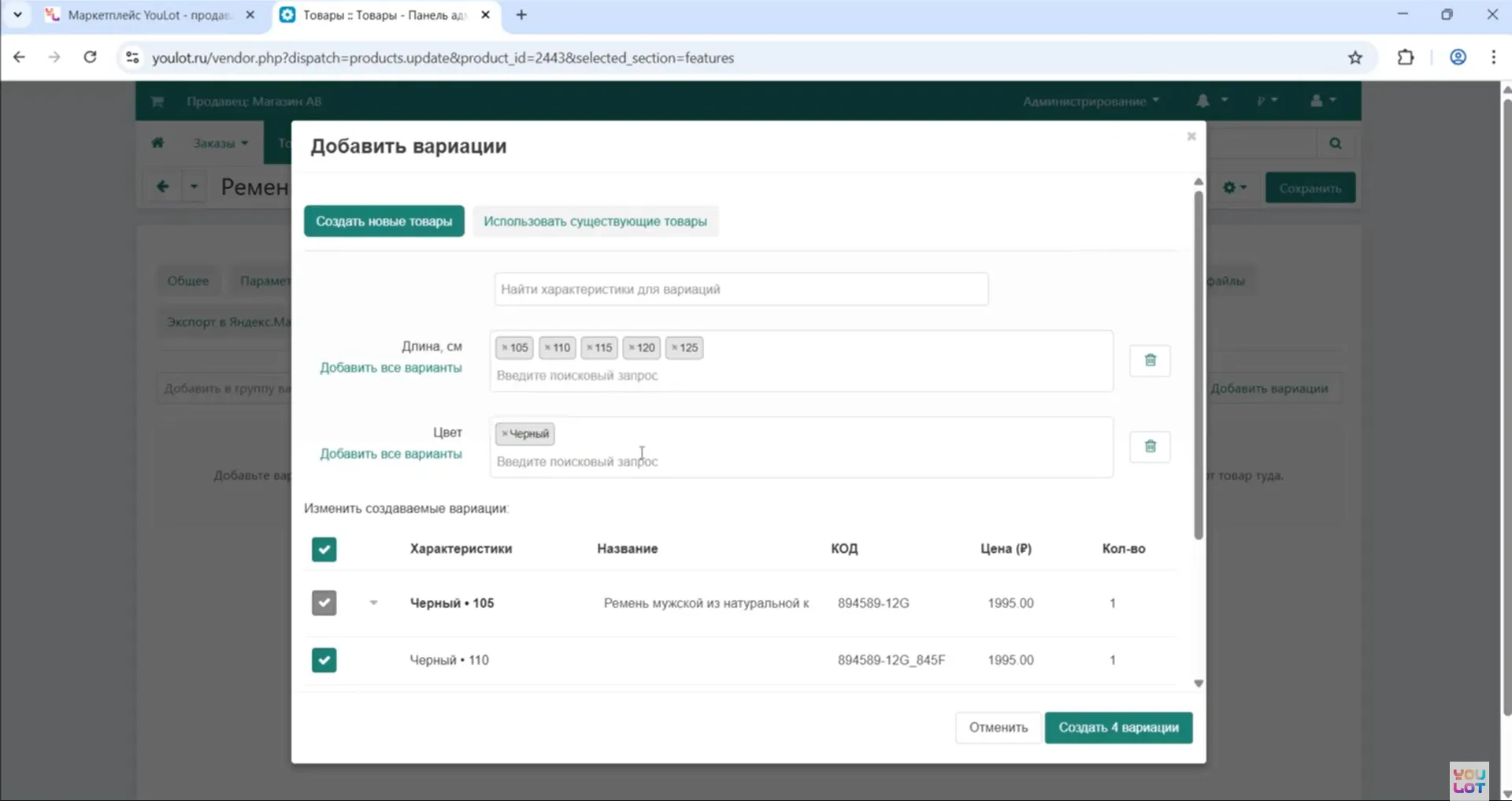Click Создать 4 вариации button
This screenshot has width=1512, height=801.
[1117, 728]
